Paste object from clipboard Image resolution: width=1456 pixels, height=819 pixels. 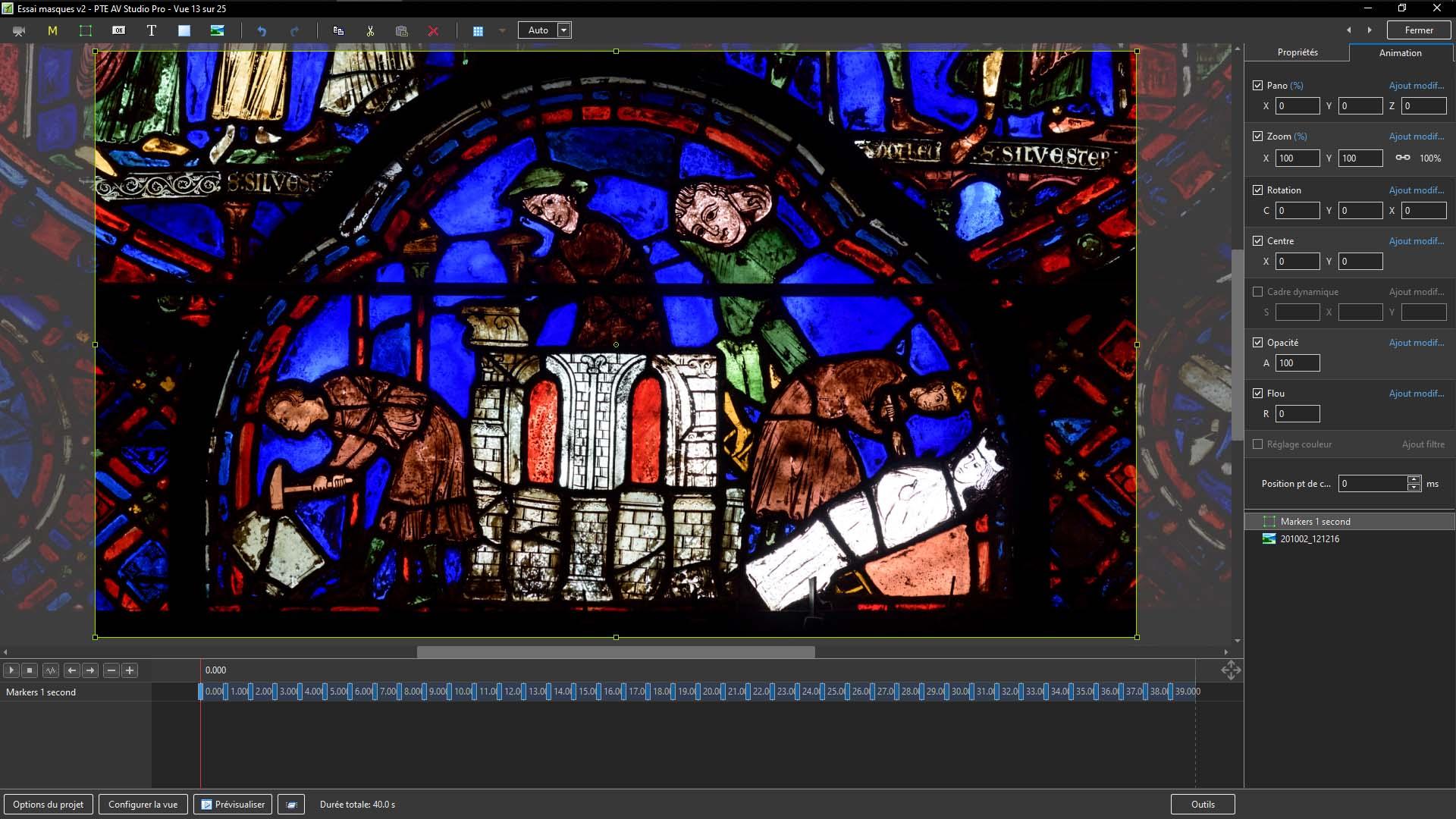click(x=402, y=31)
